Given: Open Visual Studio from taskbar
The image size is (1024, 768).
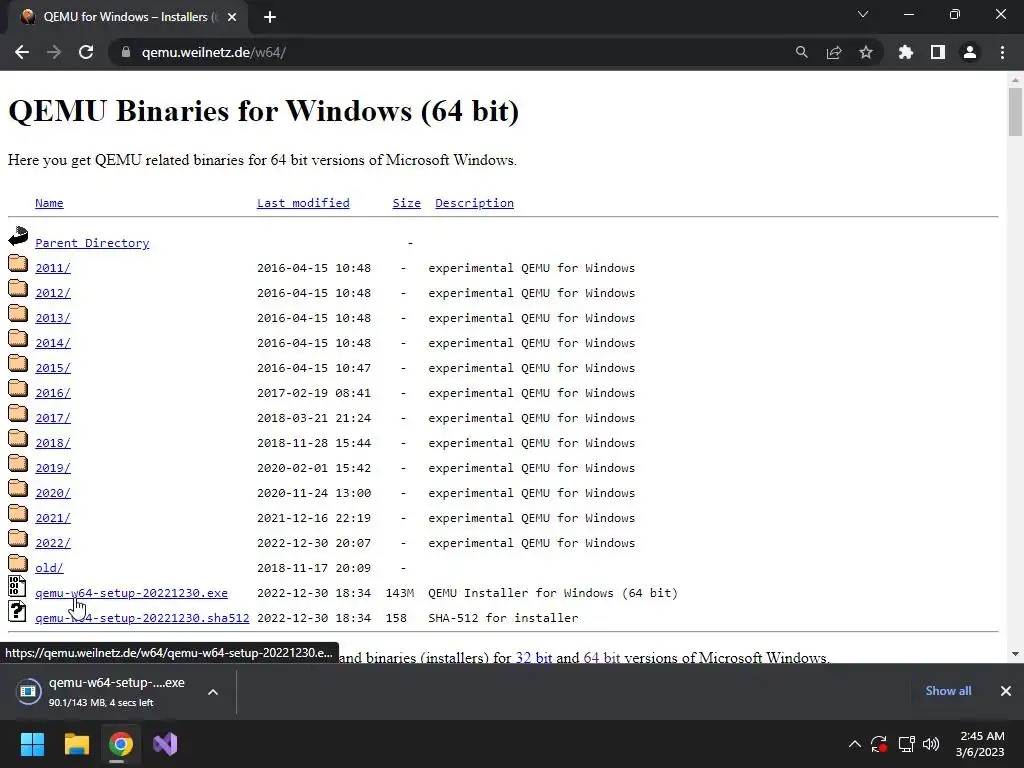Looking at the screenshot, I should coord(165,744).
